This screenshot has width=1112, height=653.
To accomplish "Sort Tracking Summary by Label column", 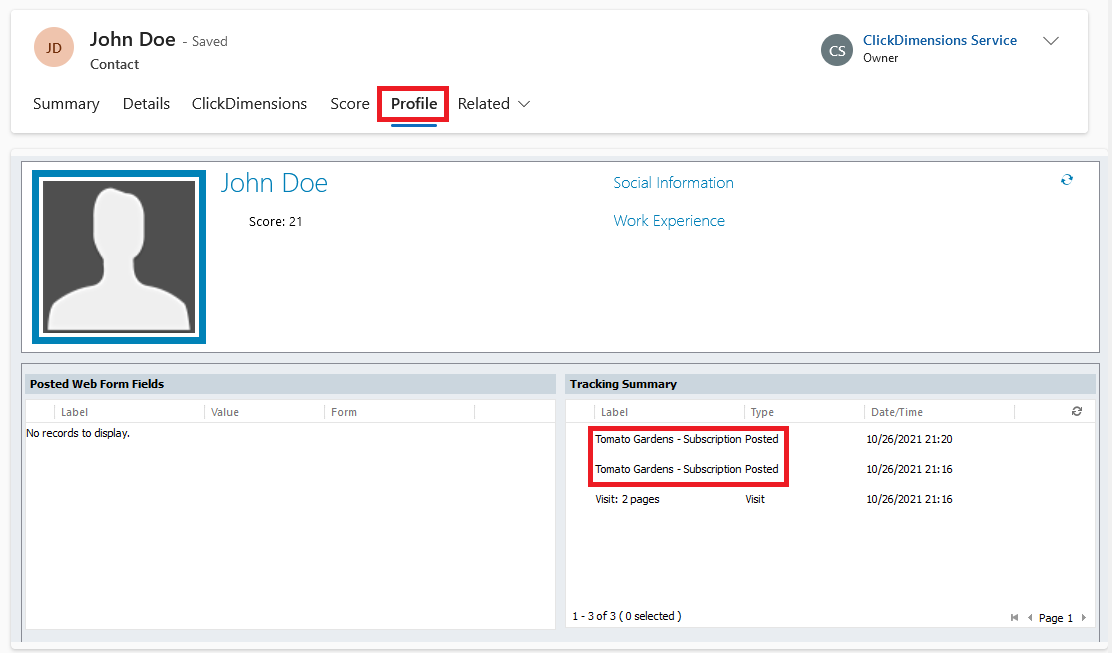I will pos(614,412).
